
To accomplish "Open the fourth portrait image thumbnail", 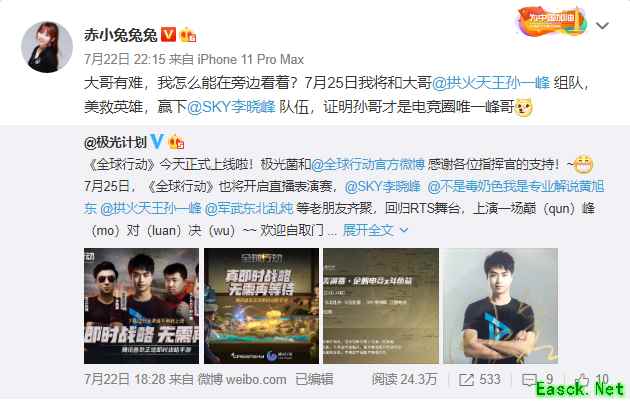I will click(501, 306).
